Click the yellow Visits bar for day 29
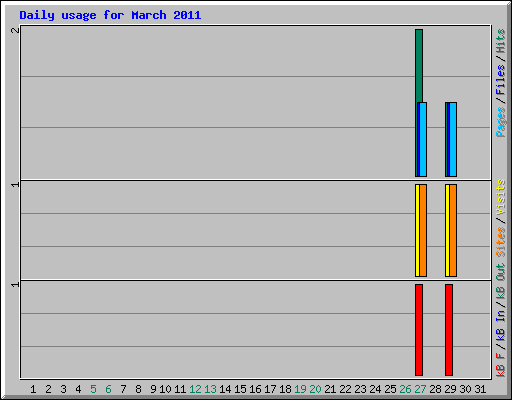Viewport: 512px width, 400px height. point(447,230)
